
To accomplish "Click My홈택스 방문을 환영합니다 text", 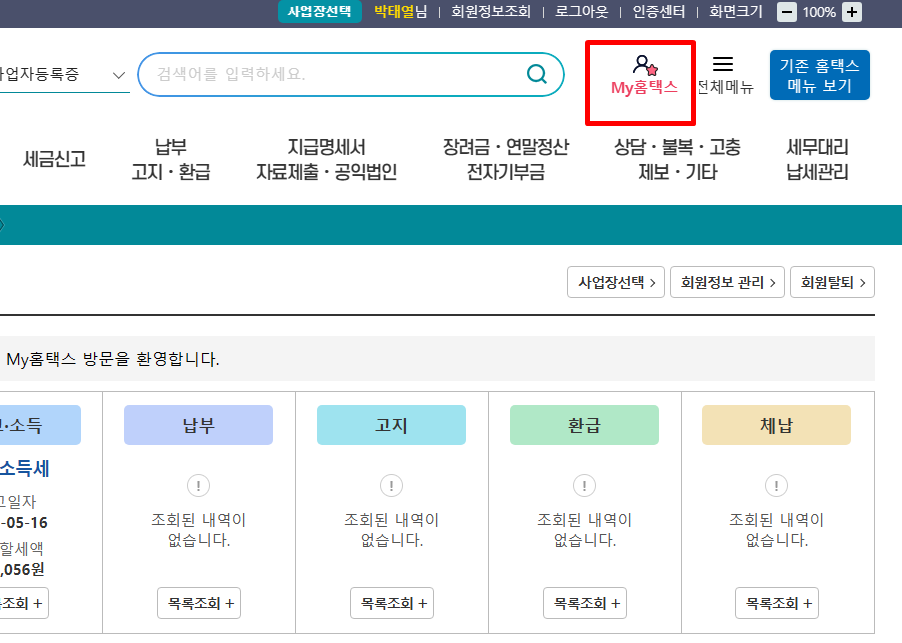I will click(x=113, y=359).
